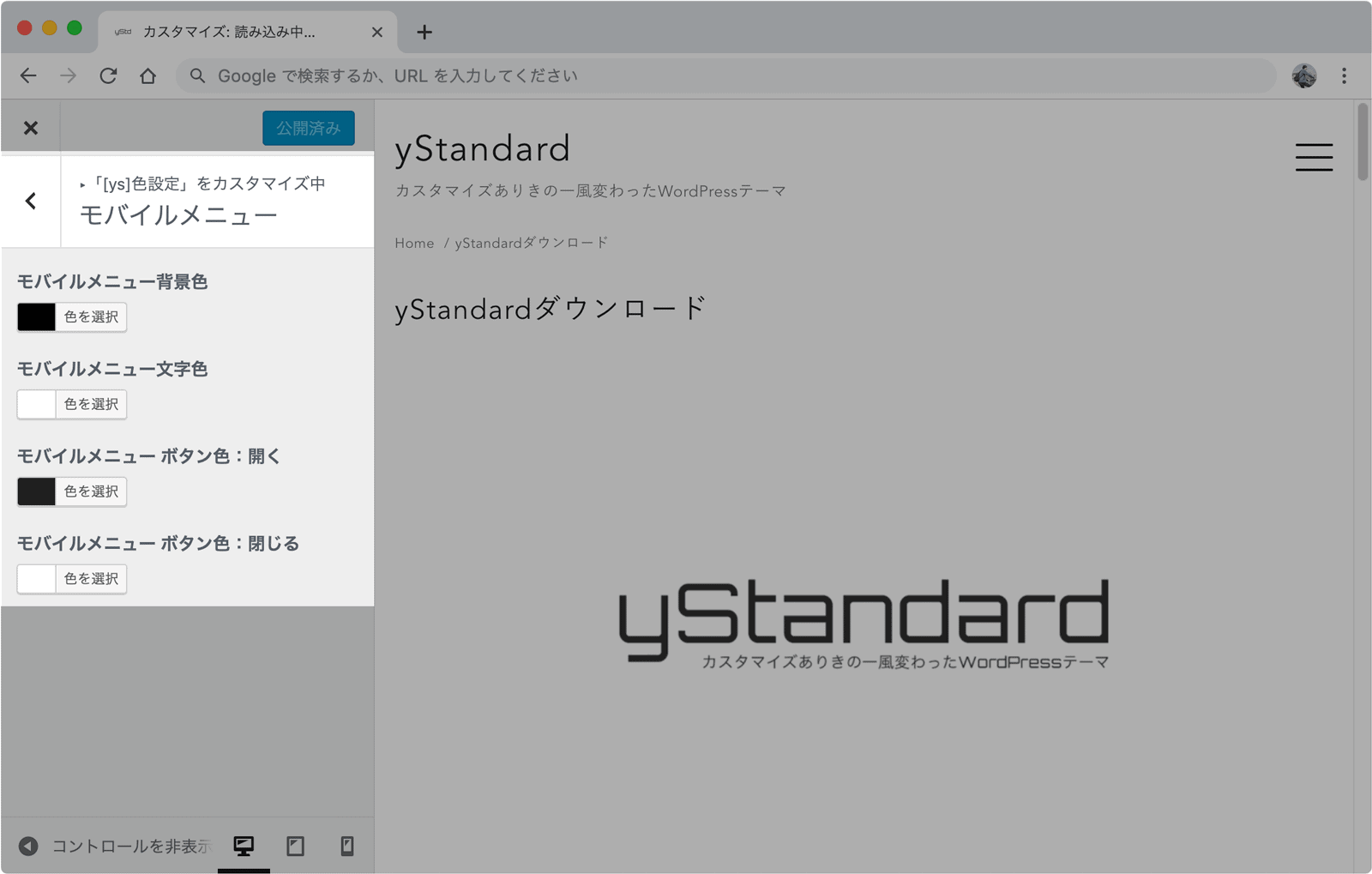This screenshot has width=1372, height=874.
Task: Click the 公開済み publish button
Action: [x=309, y=128]
